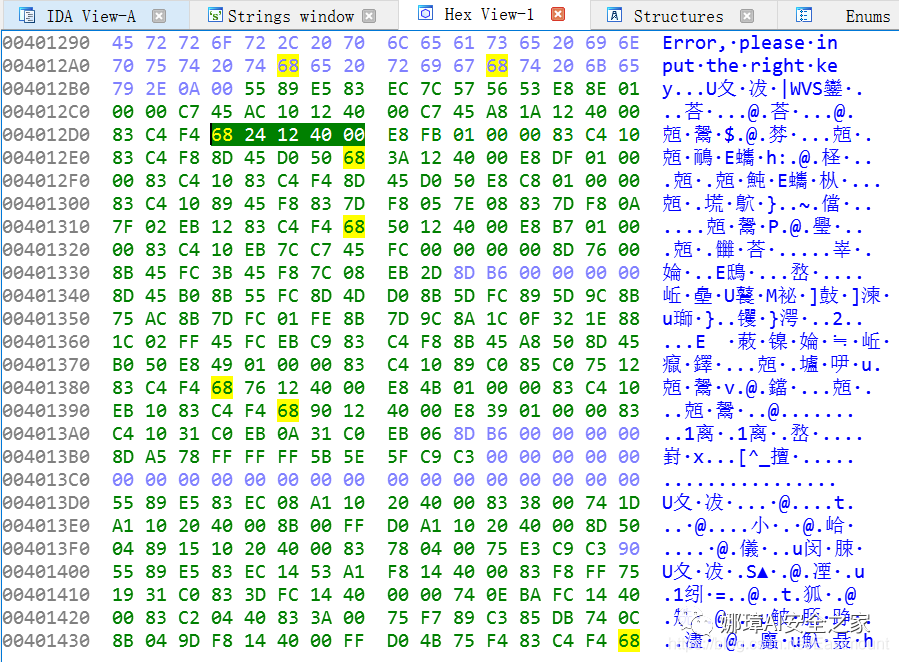Image resolution: width=899 pixels, height=662 pixels.
Task: Click address 00401350
Action: [46, 319]
